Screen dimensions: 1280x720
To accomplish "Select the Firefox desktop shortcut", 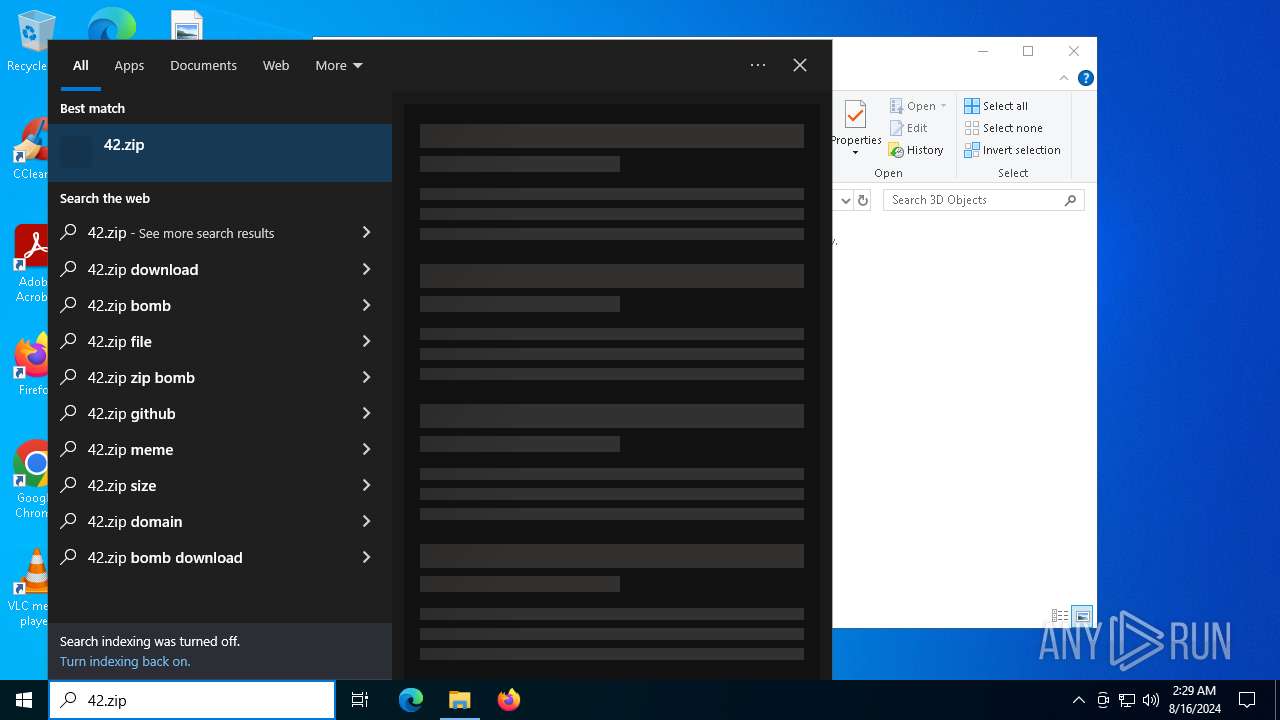I will (31, 366).
